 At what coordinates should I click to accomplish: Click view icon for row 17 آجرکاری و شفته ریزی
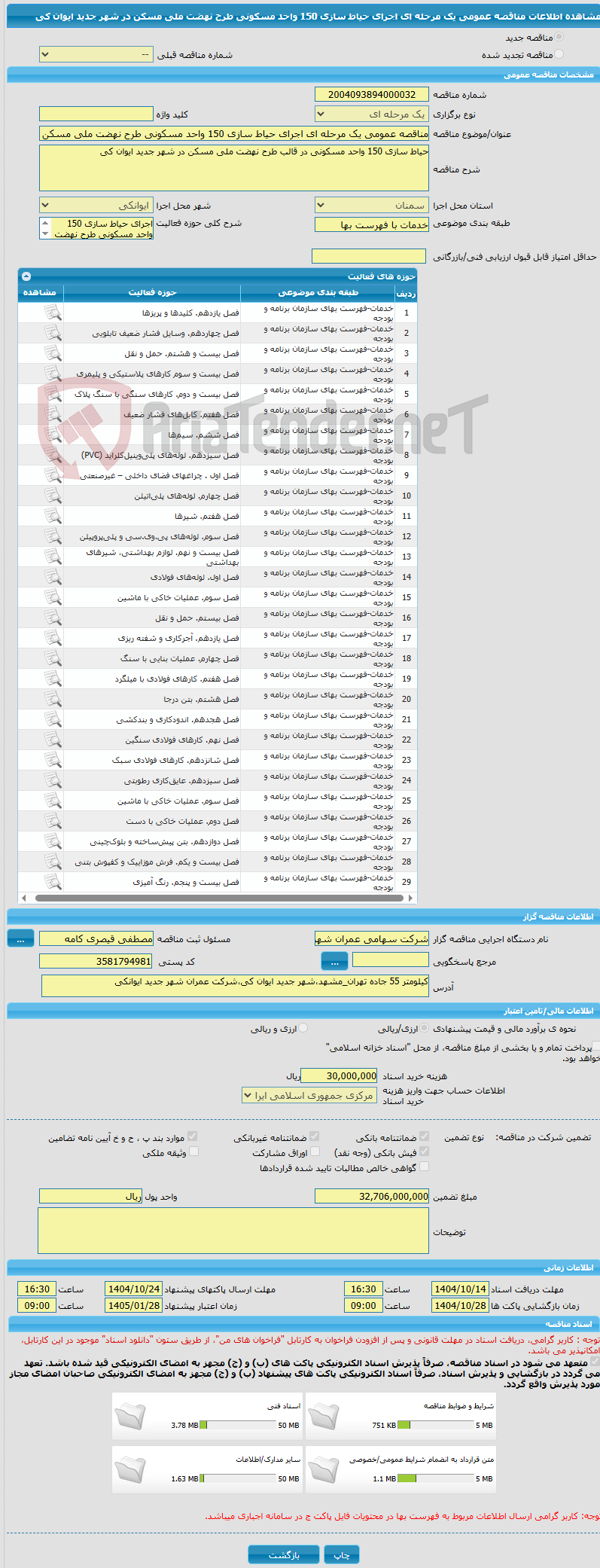tap(53, 638)
